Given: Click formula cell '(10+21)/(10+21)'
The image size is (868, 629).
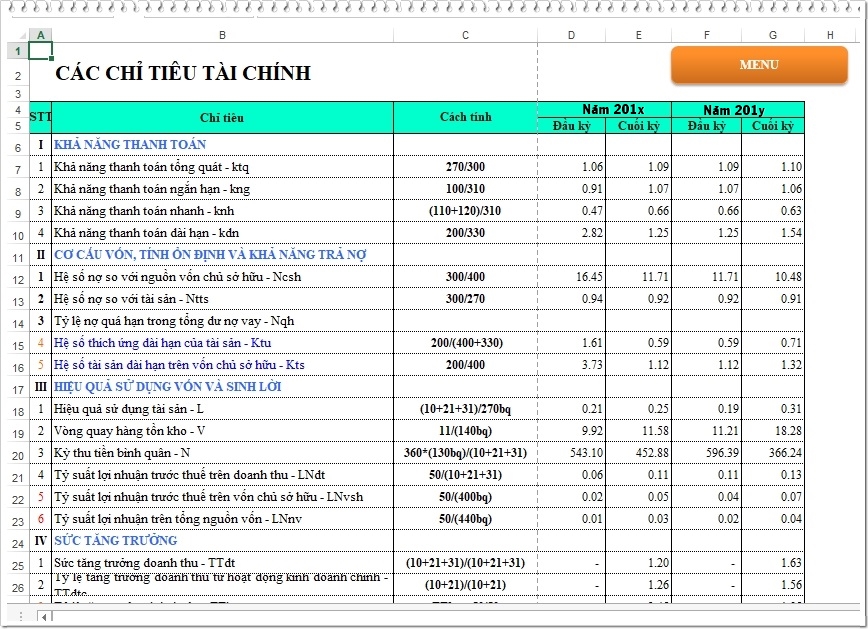Looking at the screenshot, I should (466, 585).
